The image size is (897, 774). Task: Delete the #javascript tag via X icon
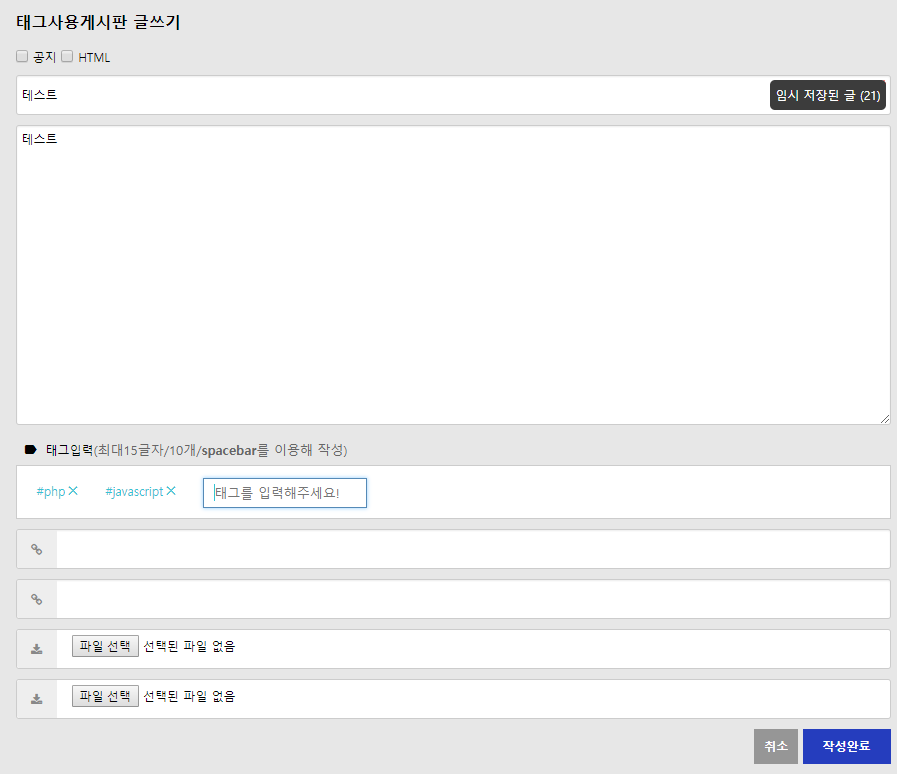click(x=171, y=491)
